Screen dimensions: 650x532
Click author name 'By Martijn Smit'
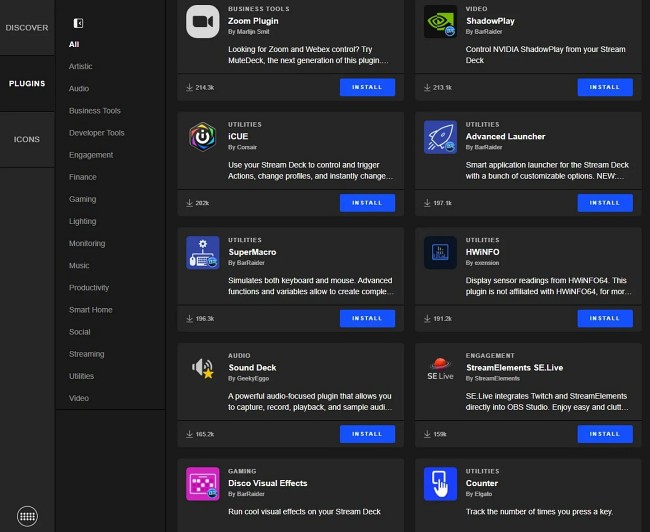(x=248, y=32)
